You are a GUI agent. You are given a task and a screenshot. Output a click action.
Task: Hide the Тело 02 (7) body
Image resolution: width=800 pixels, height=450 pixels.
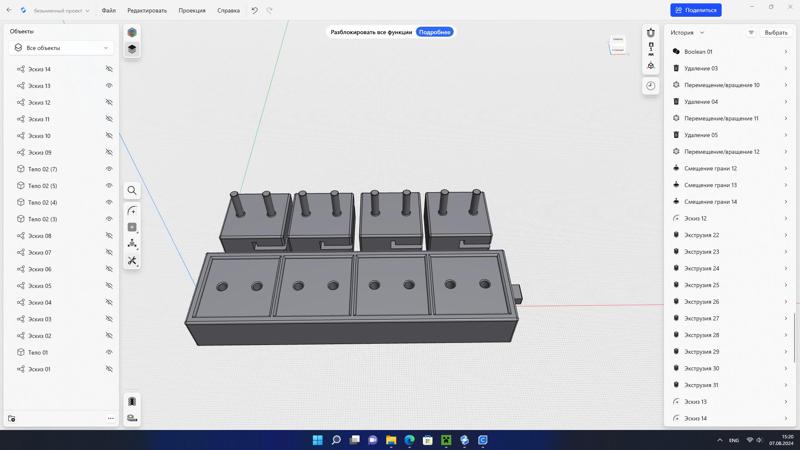[x=109, y=169]
